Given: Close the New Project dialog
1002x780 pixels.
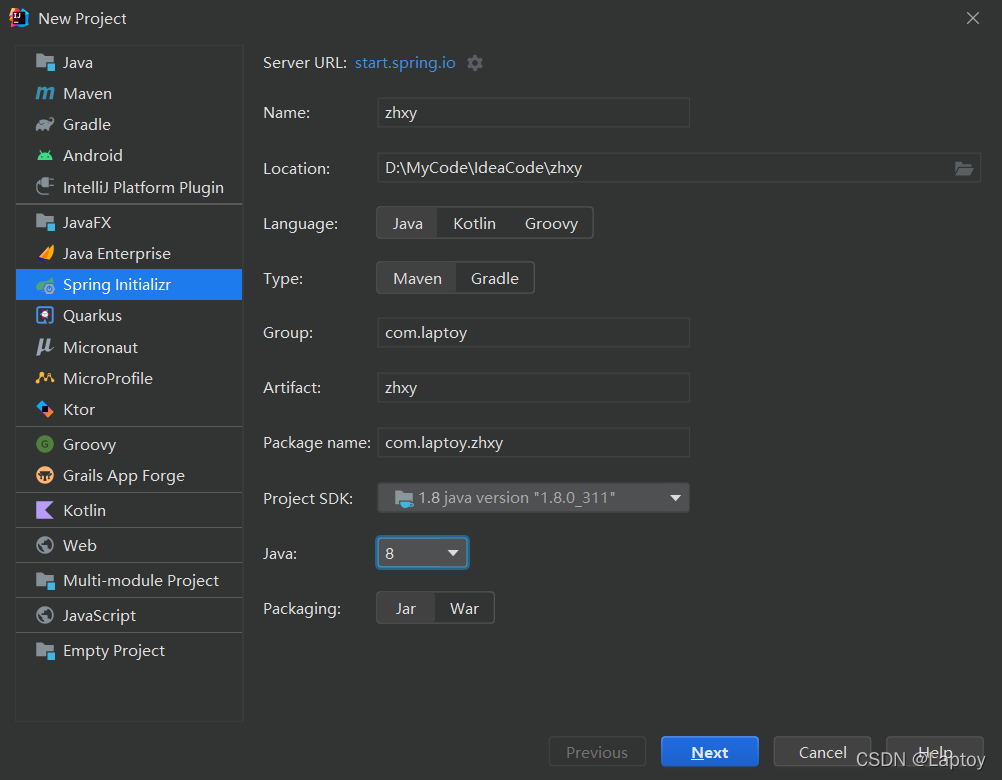Looking at the screenshot, I should tap(973, 18).
